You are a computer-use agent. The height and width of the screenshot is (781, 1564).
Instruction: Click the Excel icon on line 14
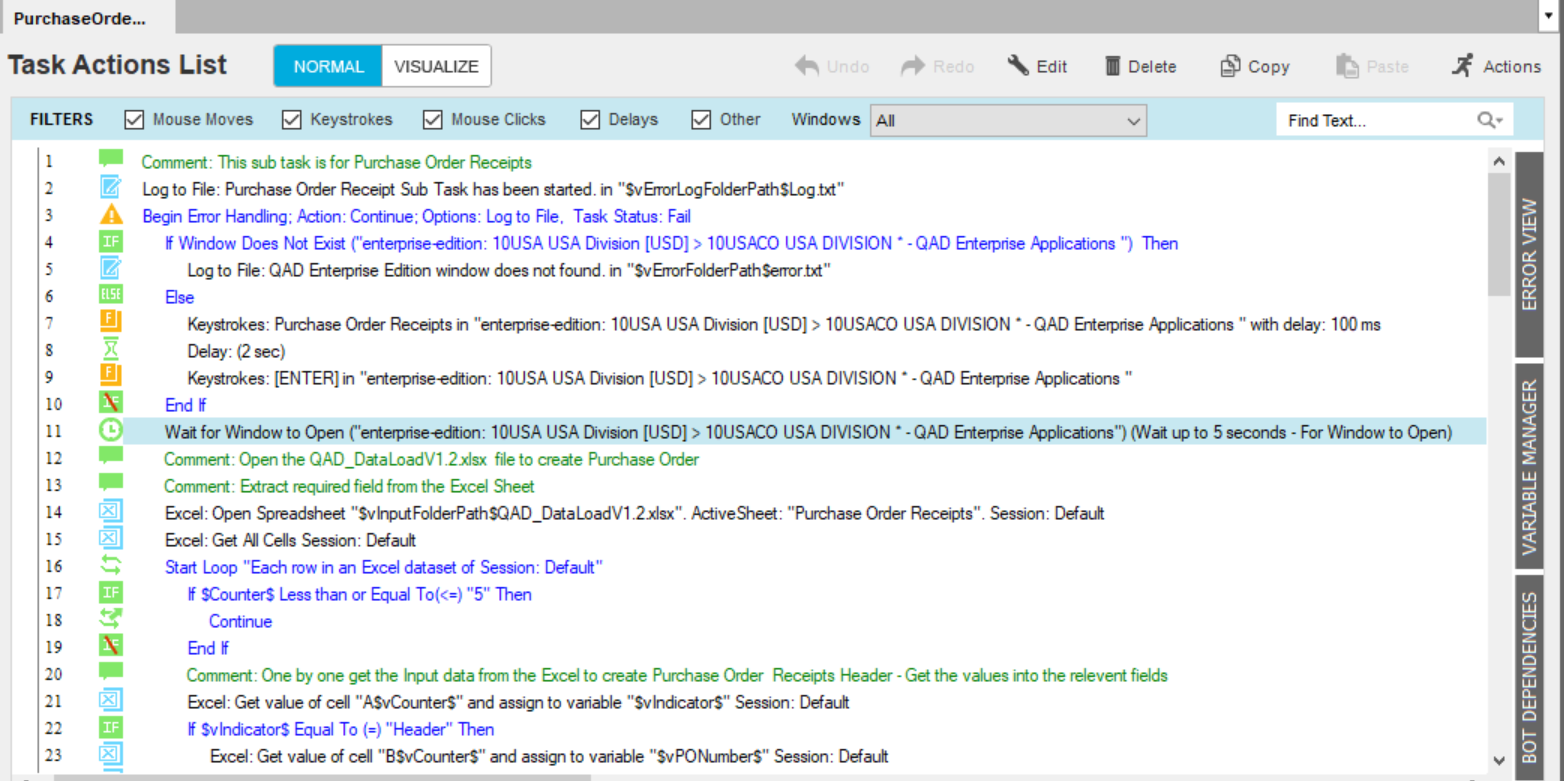[112, 513]
